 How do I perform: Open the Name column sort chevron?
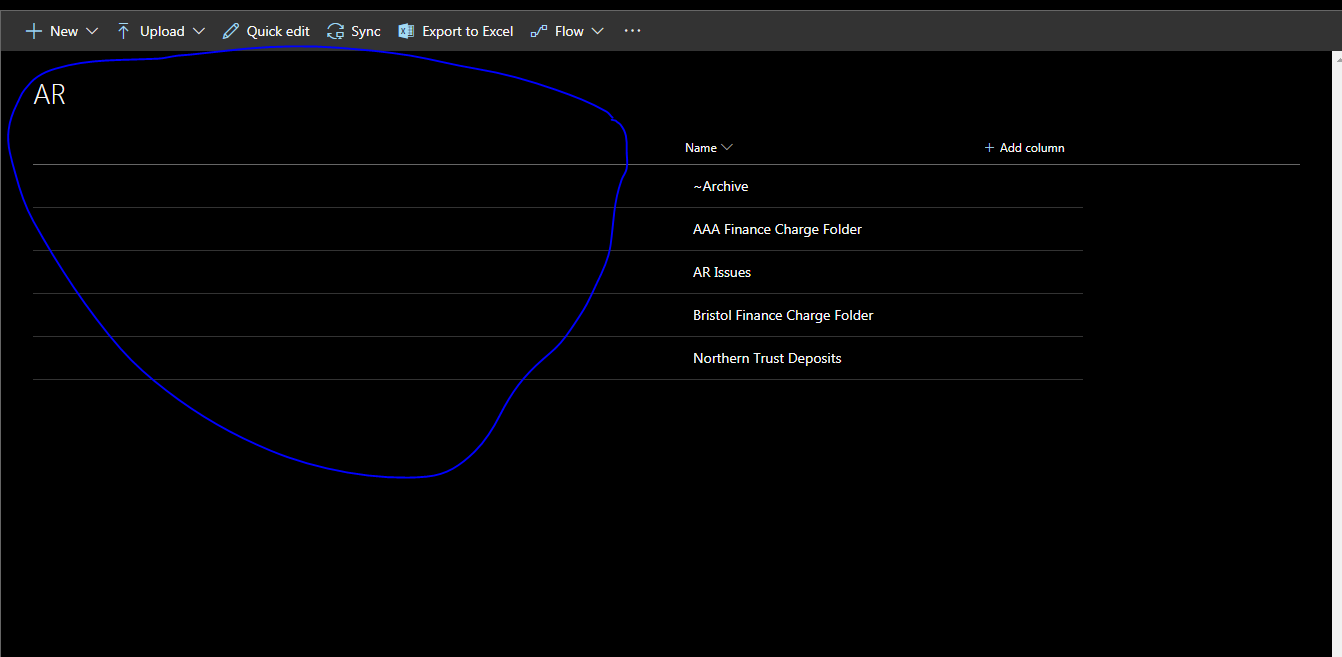coord(727,148)
